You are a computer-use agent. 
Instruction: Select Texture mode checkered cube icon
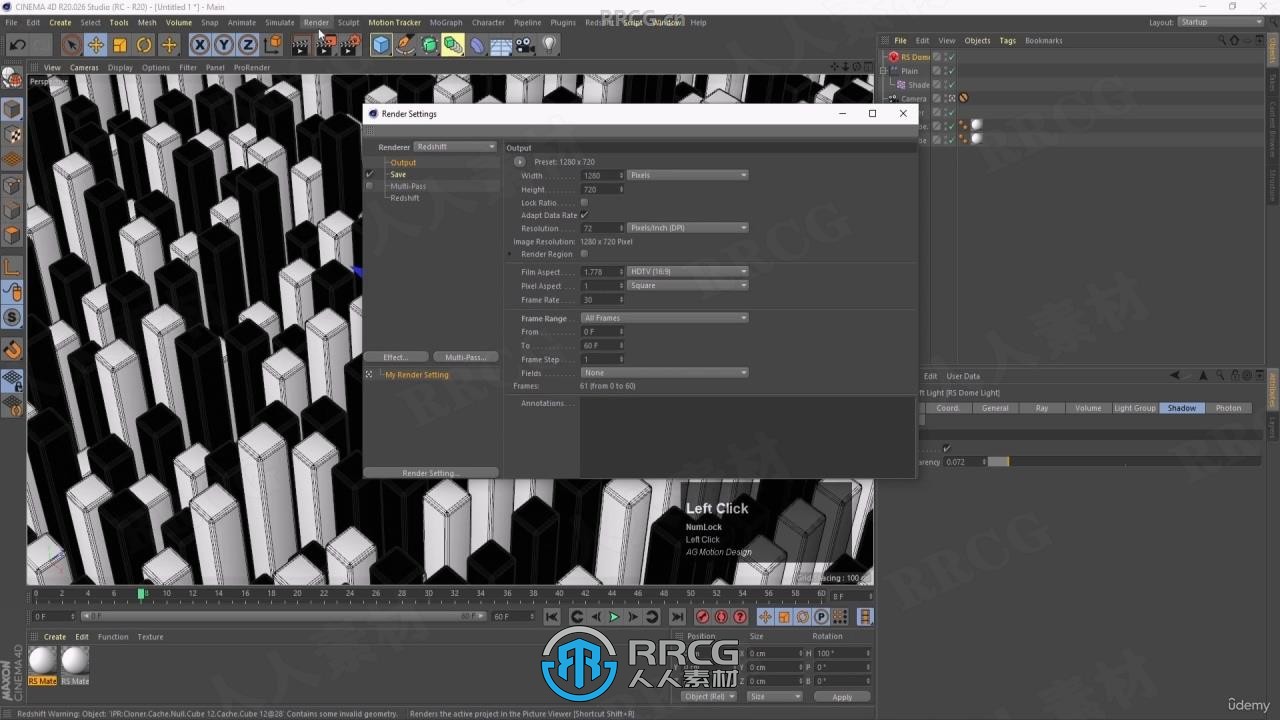(x=12, y=134)
